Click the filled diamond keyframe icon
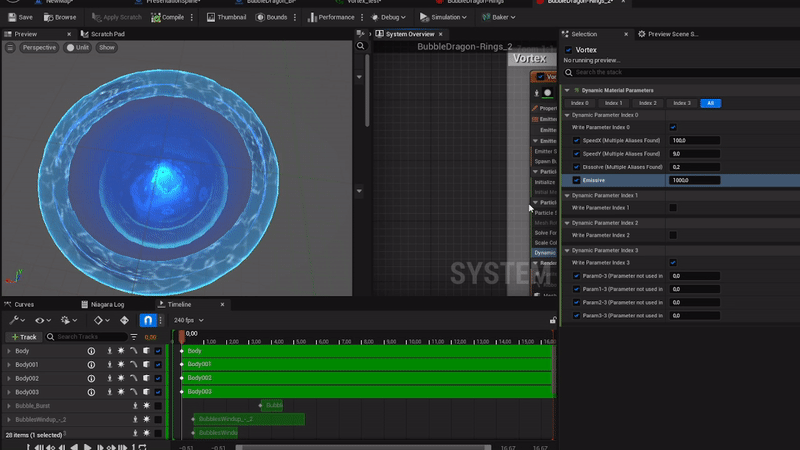This screenshot has height=450, width=800. pyautogui.click(x=124, y=320)
